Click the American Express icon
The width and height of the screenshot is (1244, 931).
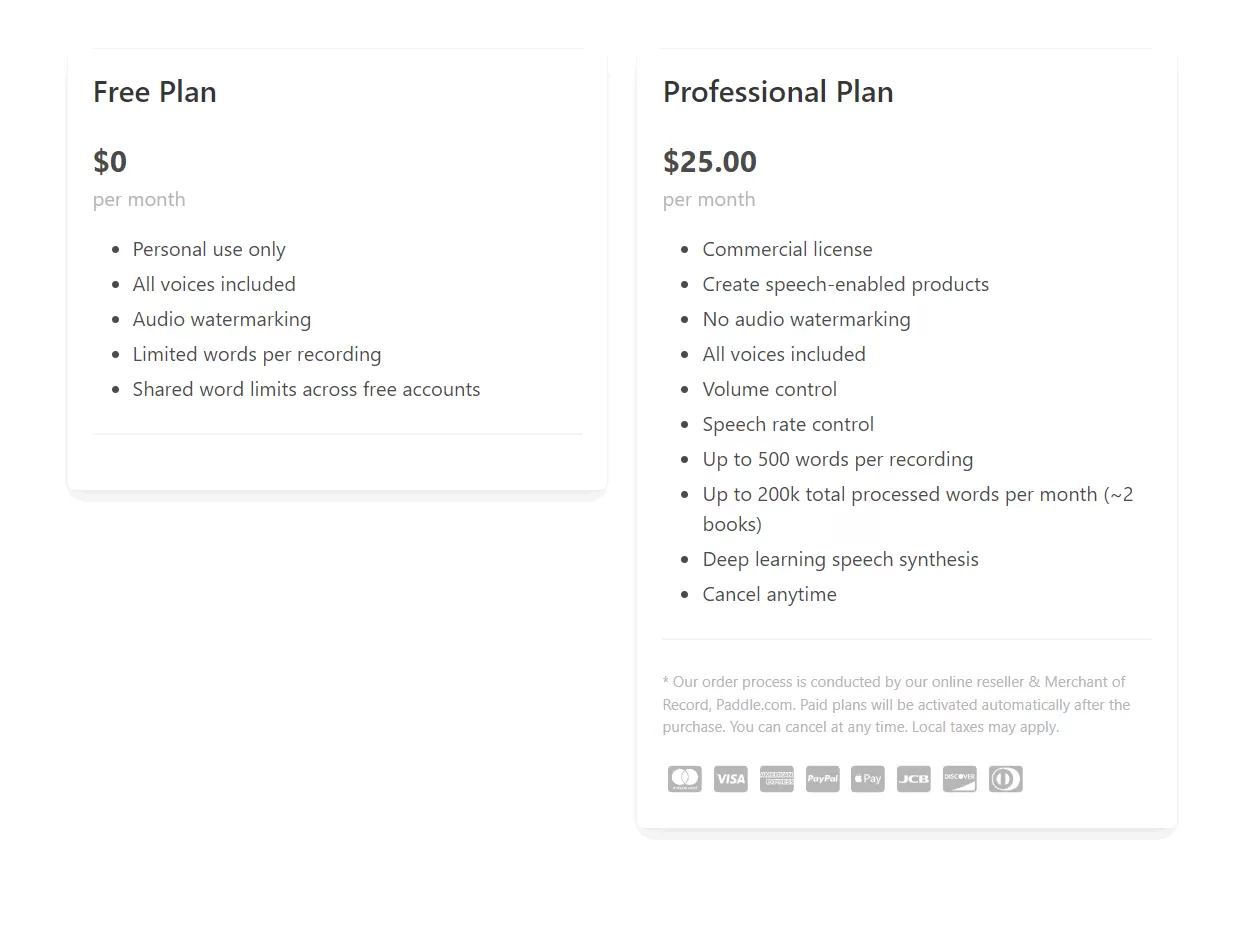click(777, 779)
